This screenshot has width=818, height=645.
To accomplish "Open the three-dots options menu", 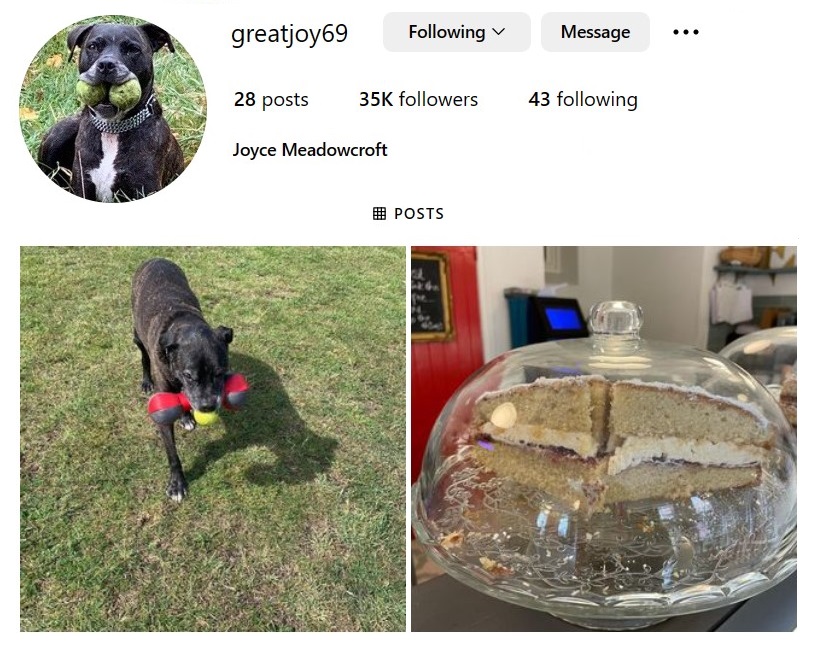I will point(685,32).
